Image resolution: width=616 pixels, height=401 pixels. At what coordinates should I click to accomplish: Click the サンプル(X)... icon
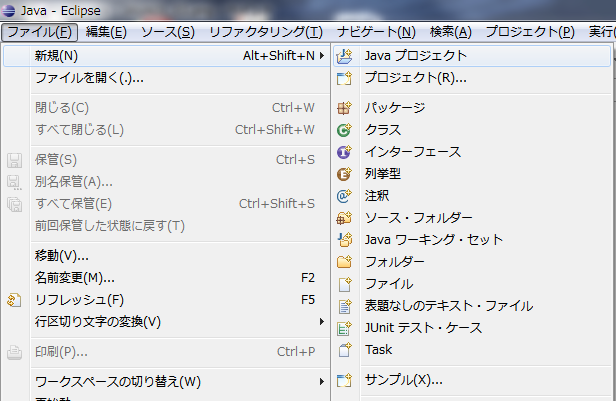click(345, 380)
